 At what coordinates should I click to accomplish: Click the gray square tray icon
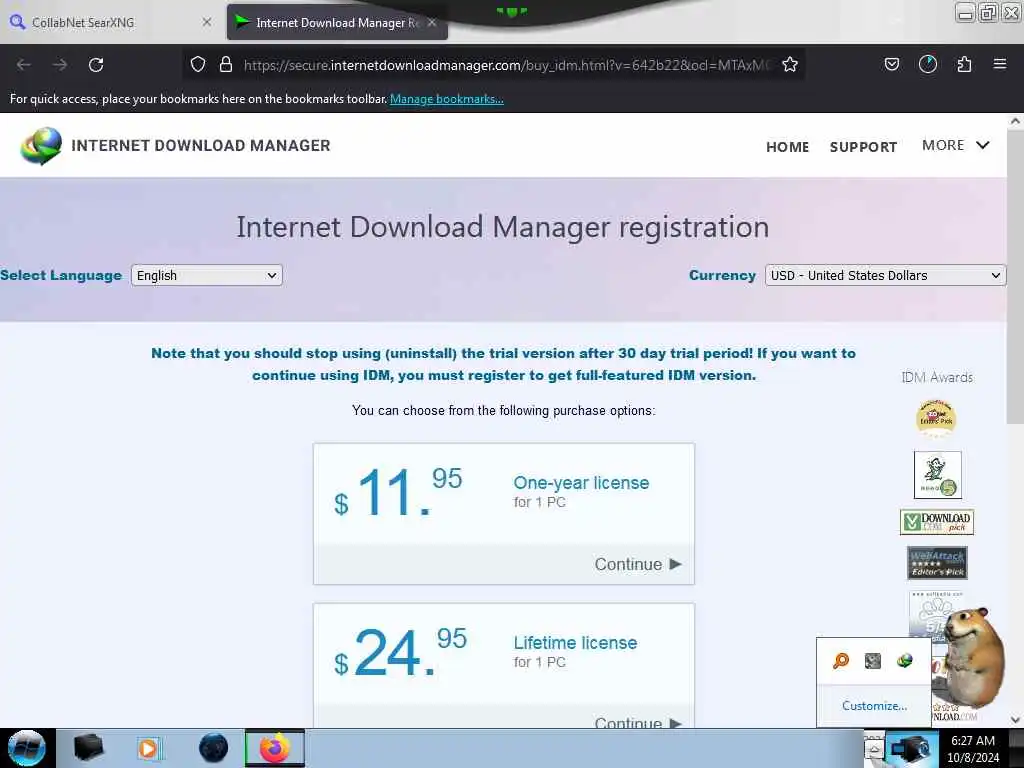click(x=872, y=661)
